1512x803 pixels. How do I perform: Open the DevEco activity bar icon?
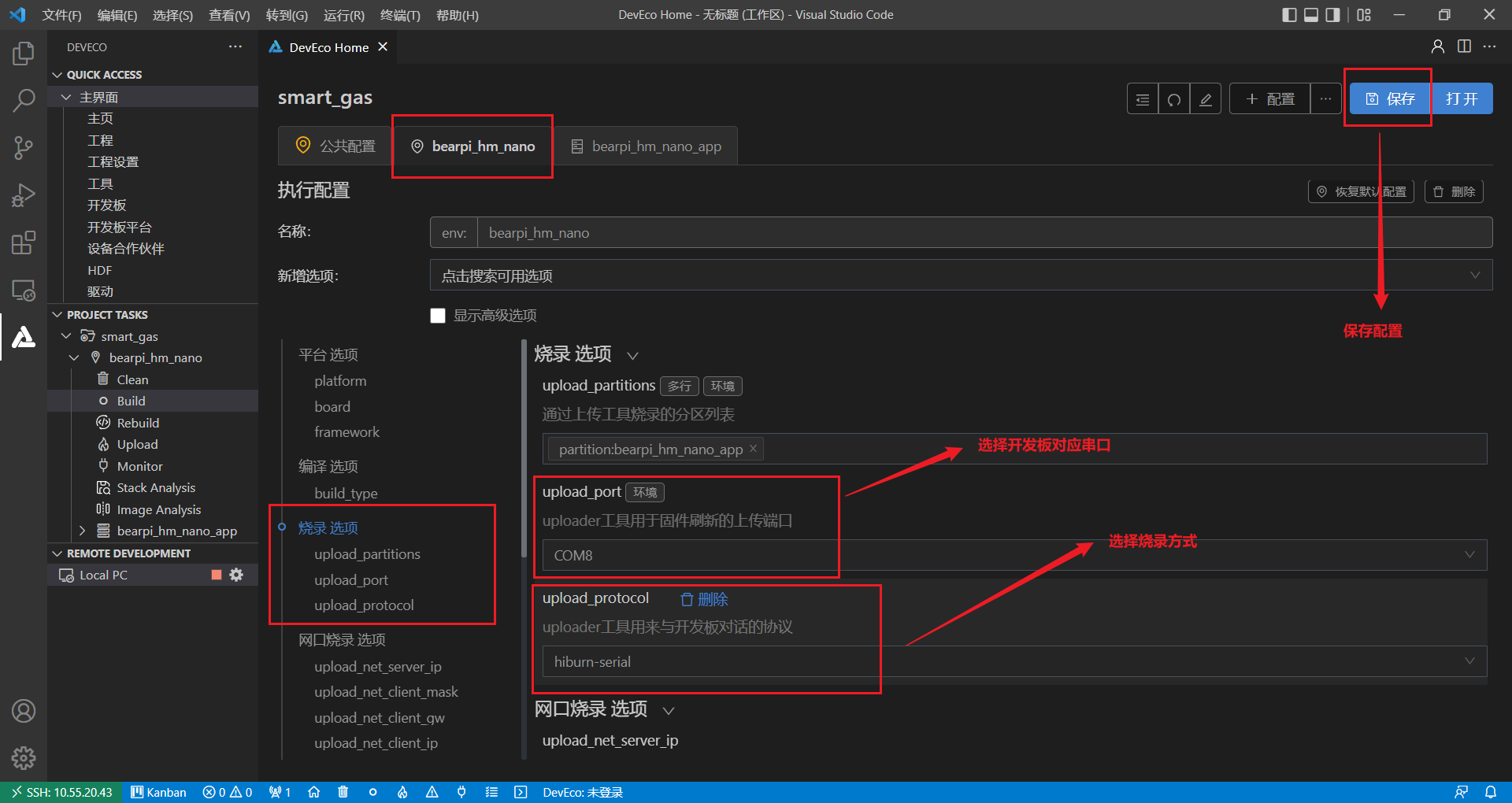point(24,337)
